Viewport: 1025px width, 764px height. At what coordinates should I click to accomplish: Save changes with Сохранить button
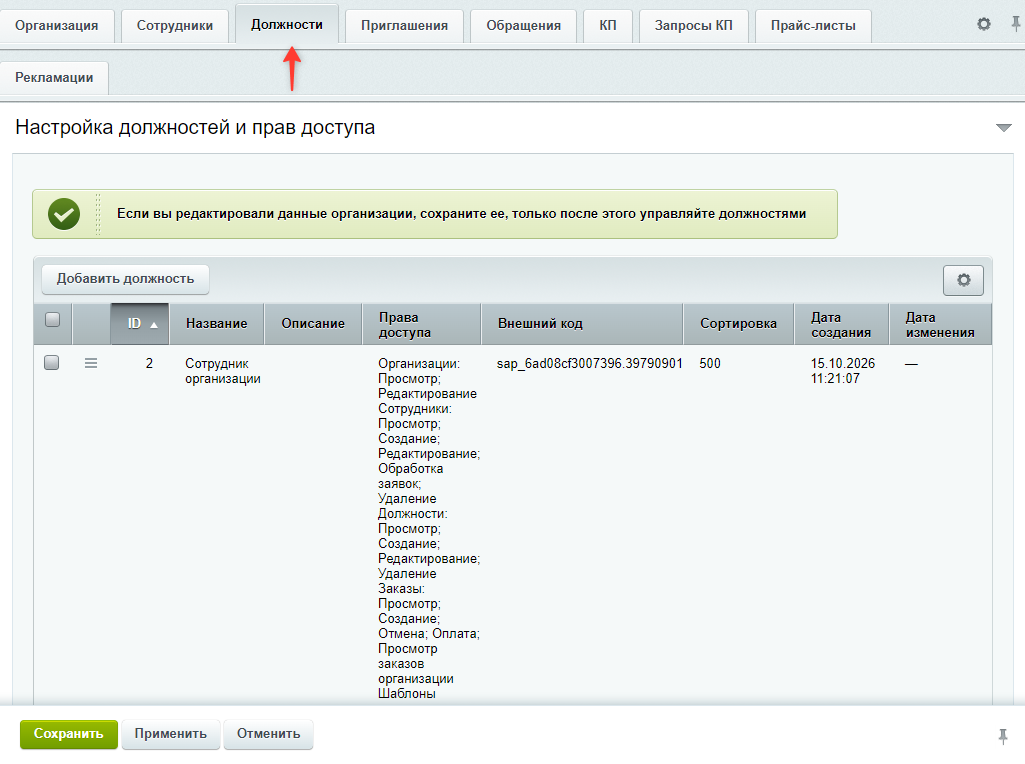coord(69,734)
